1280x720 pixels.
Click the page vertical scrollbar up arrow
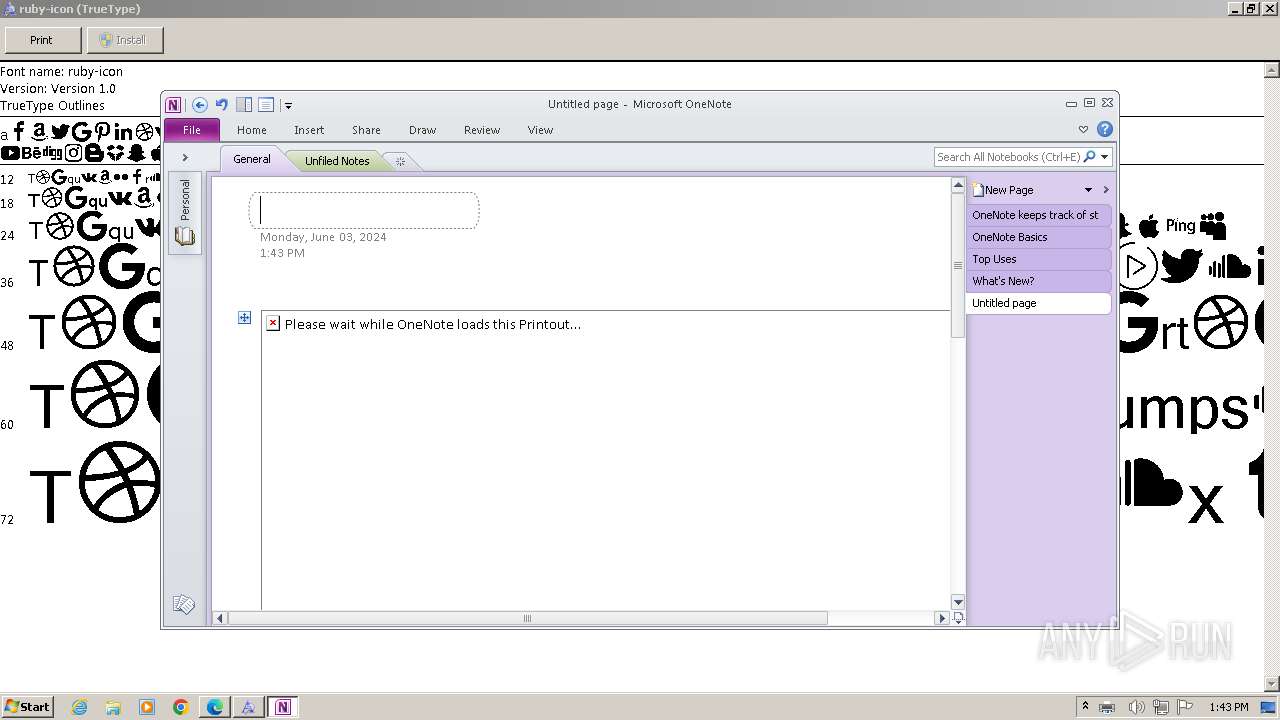pos(957,186)
